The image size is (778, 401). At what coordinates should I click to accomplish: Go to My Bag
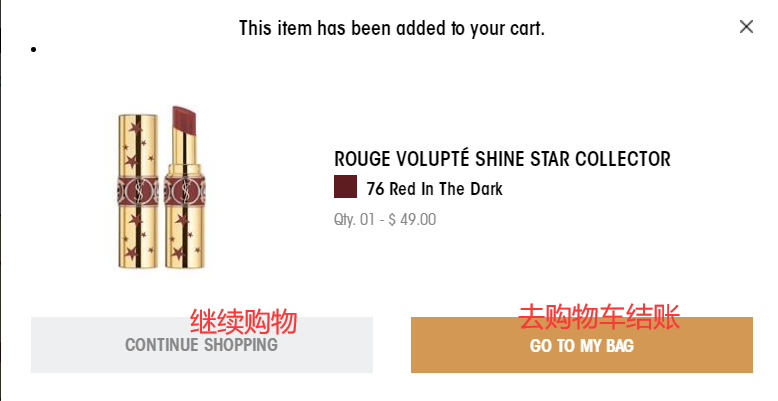click(x=581, y=345)
